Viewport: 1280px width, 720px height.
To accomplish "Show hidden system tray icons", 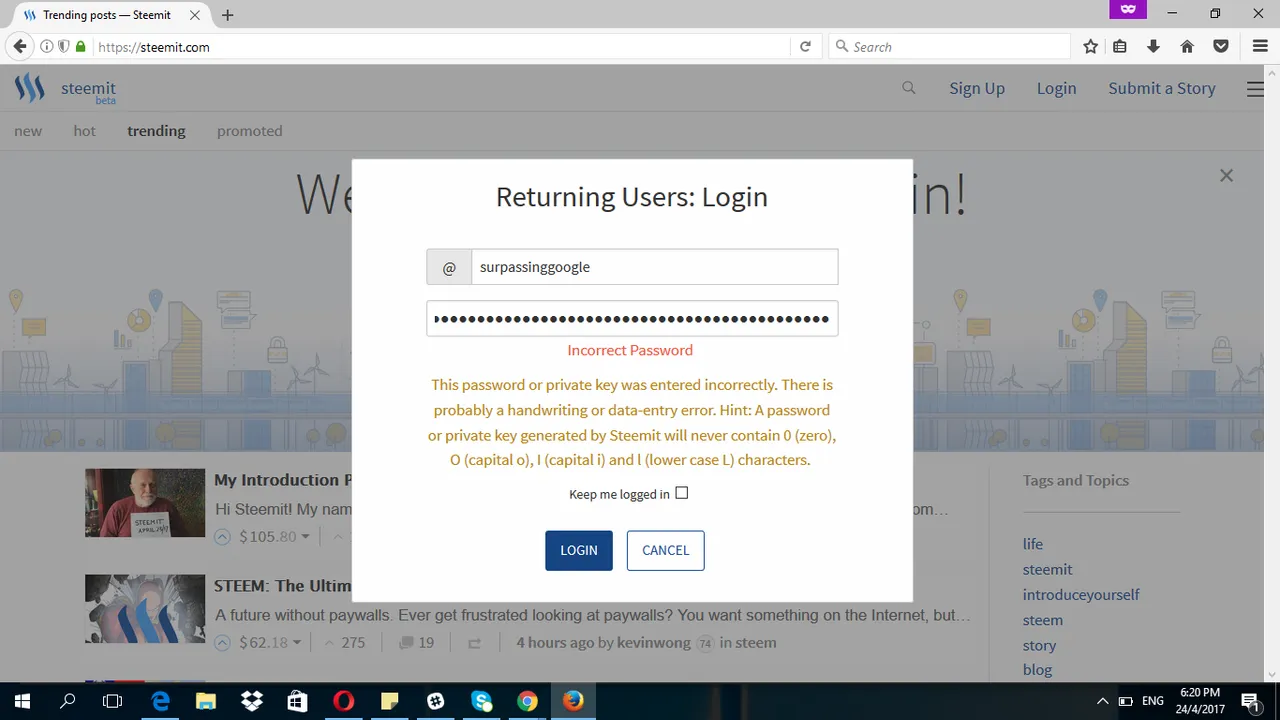I will [1102, 701].
